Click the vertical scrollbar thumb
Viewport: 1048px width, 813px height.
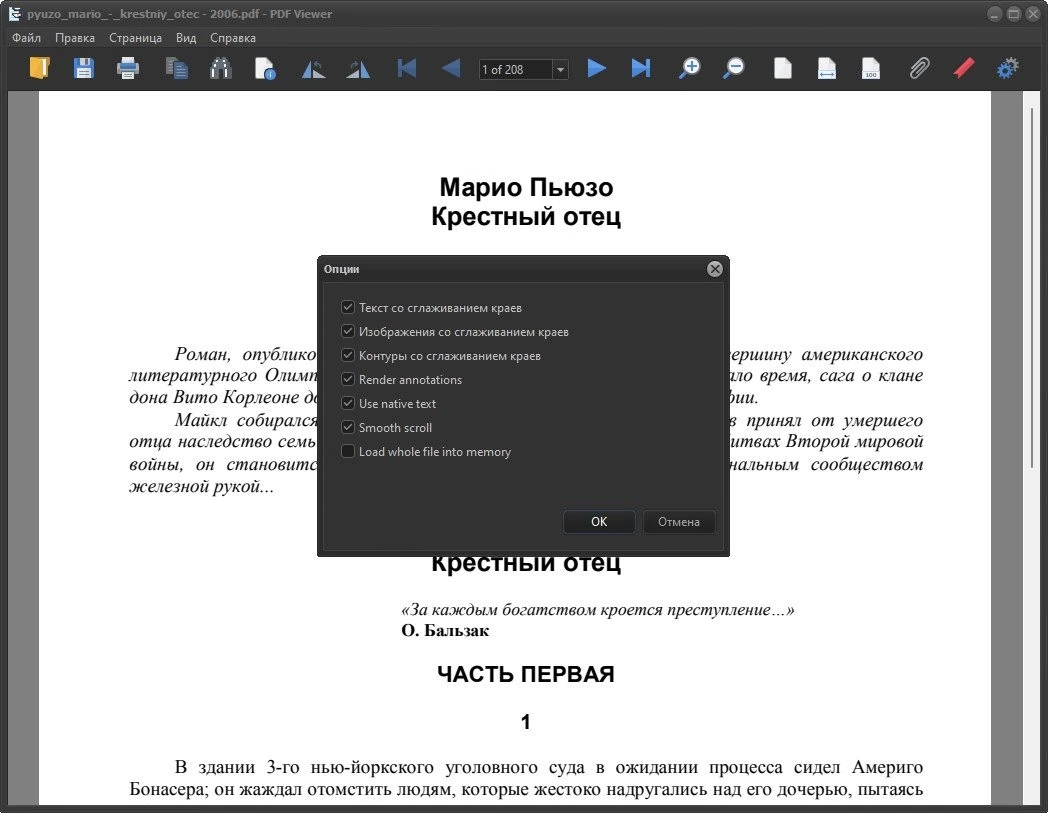[1034, 286]
